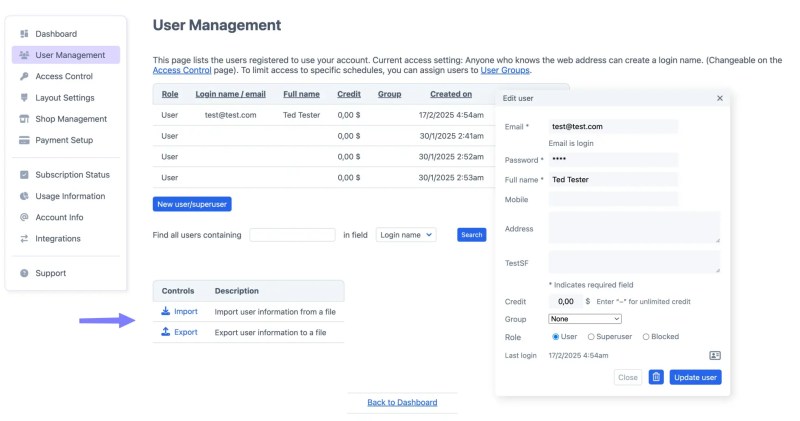
Task: Open Dashboard from the sidebar menu
Action: 56,34
